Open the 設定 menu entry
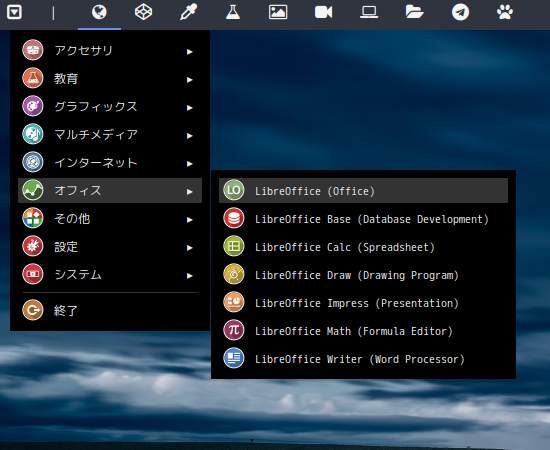 pos(110,247)
